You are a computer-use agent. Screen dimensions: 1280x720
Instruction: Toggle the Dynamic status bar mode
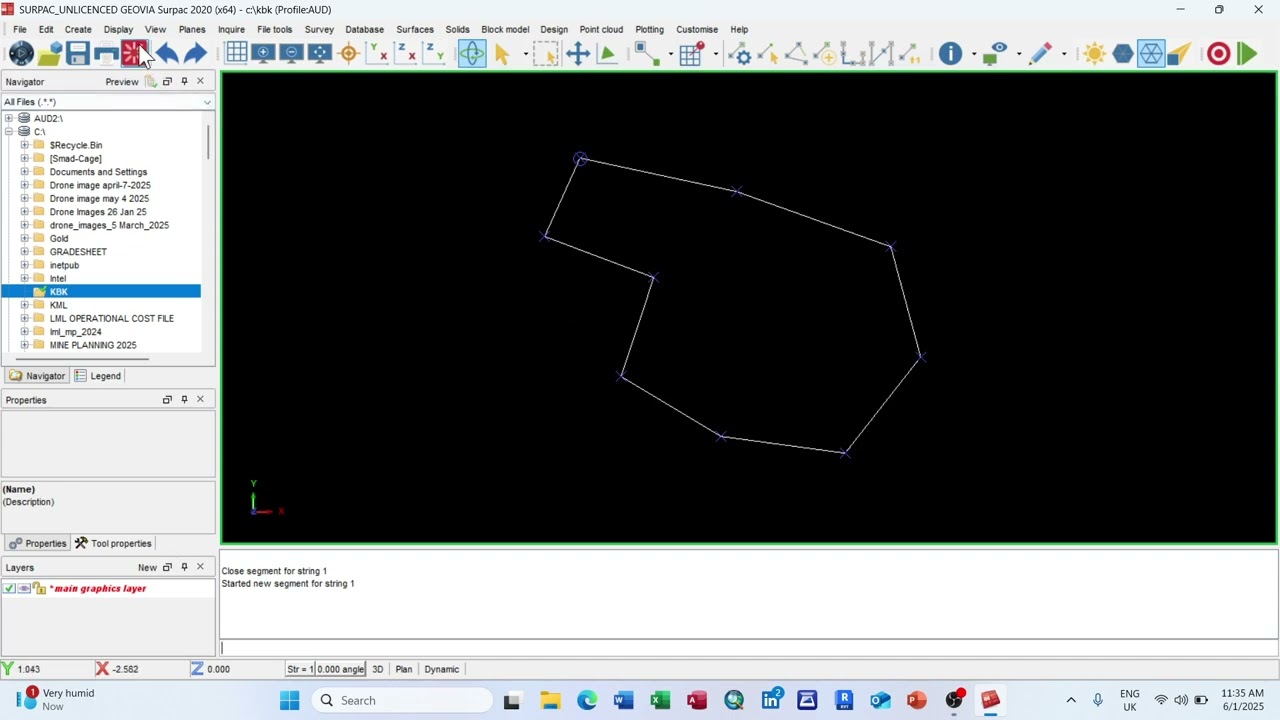441,669
